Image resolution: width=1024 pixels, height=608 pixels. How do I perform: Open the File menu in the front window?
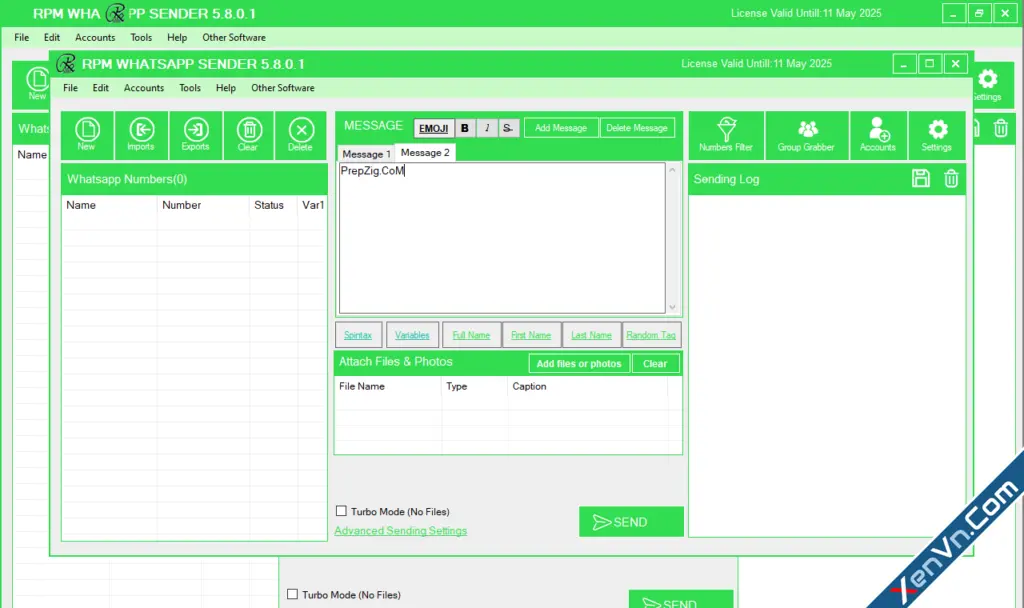click(71, 88)
